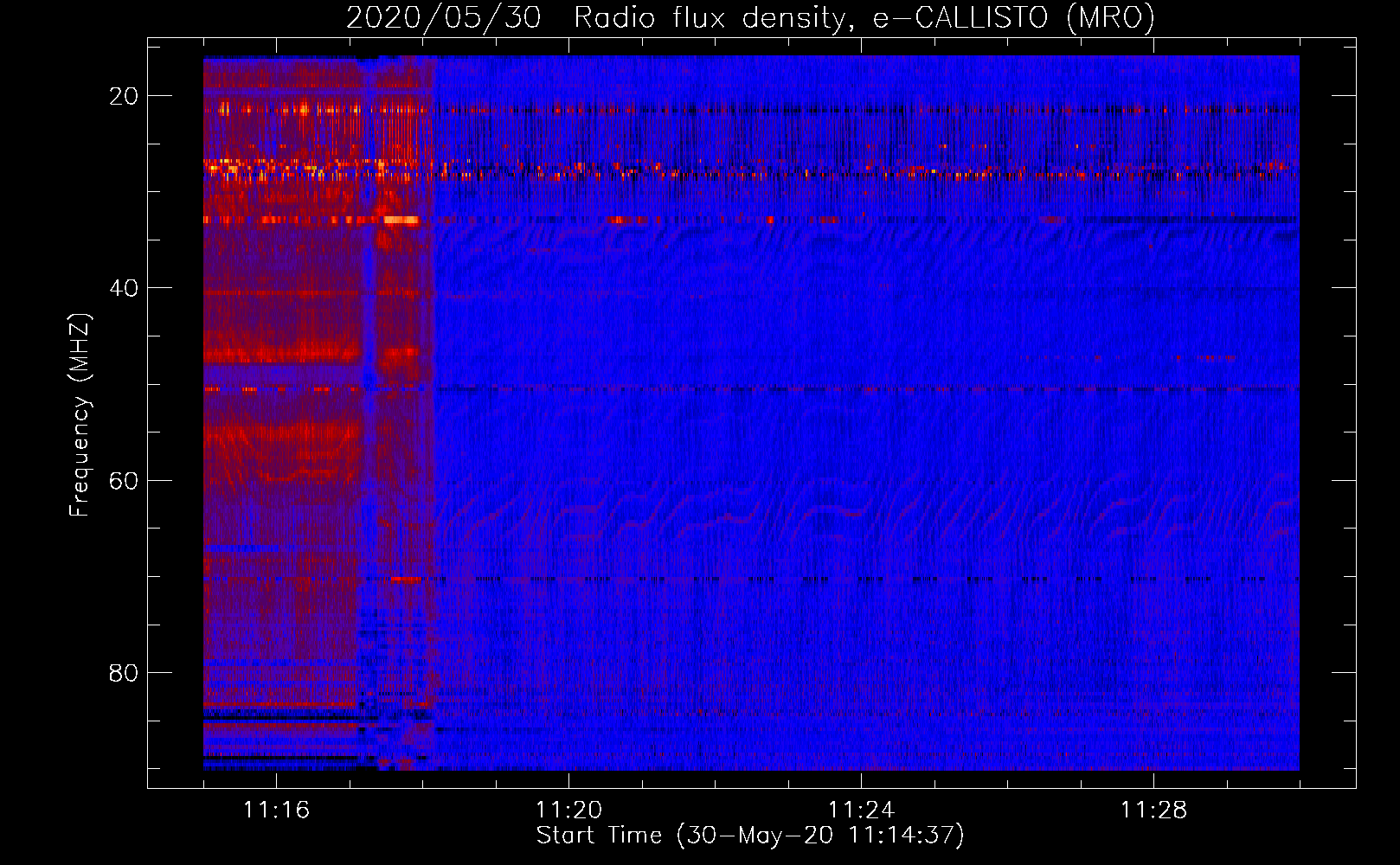Click the 11:16 time tick label
The width and height of the screenshot is (1400, 865).
pos(276,811)
